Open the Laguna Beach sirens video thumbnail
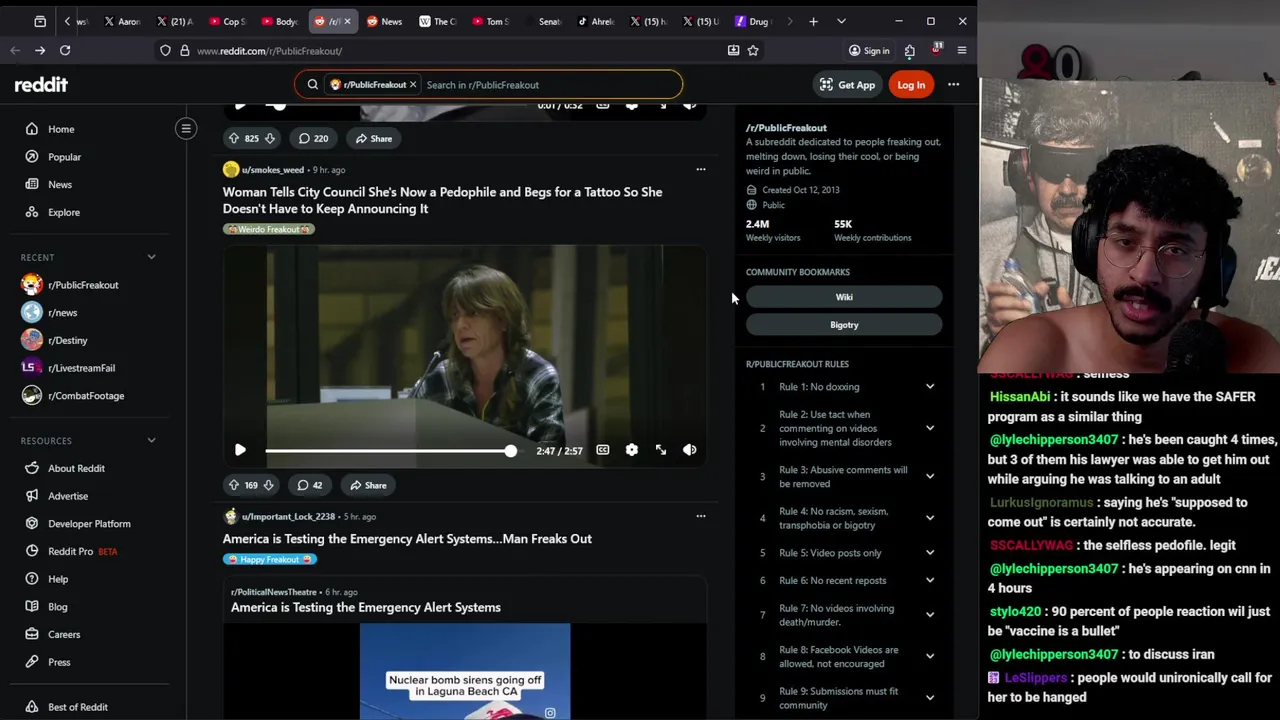Image resolution: width=1280 pixels, height=720 pixels. click(x=465, y=671)
